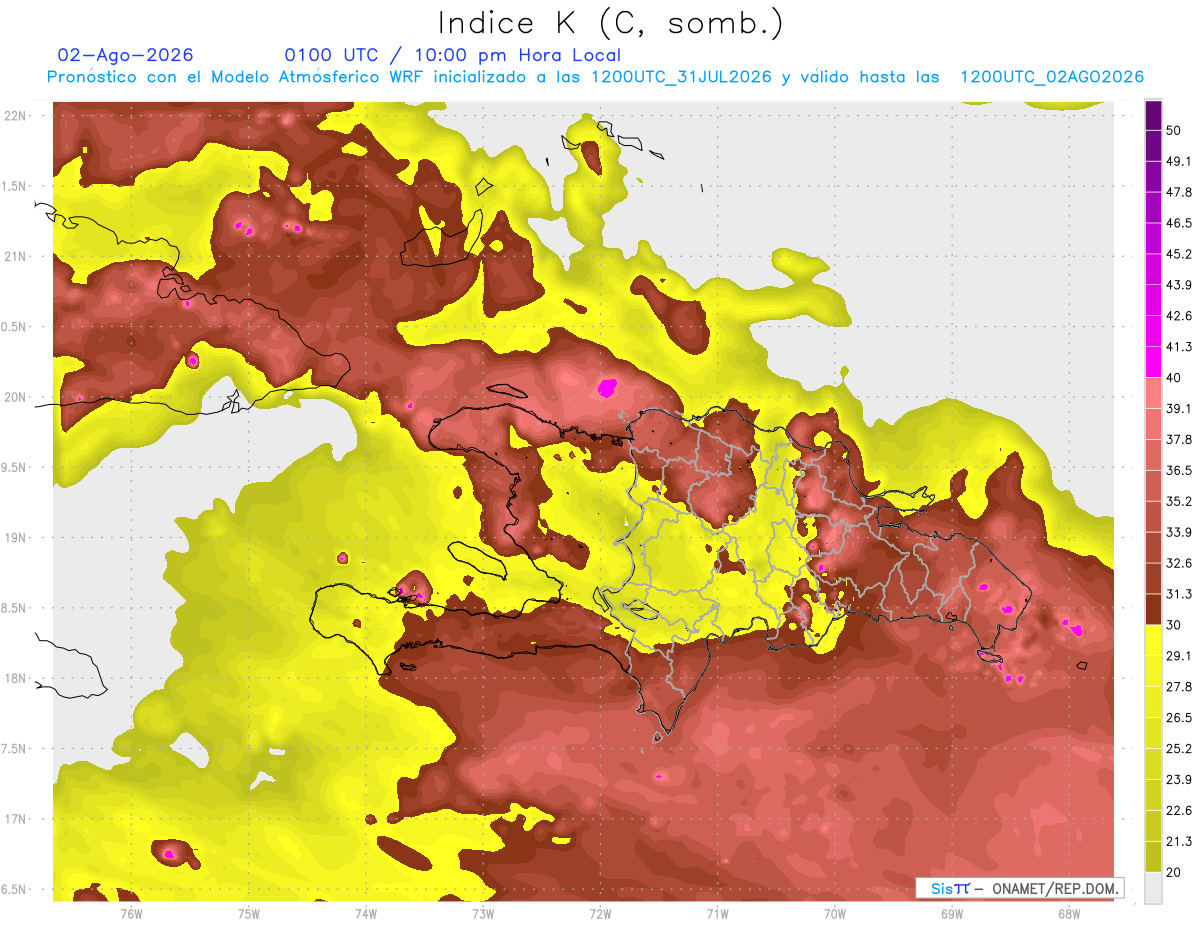This screenshot has height=927, width=1200.
Task: Click the '31.3' colorbar value
Action: tap(1179, 594)
